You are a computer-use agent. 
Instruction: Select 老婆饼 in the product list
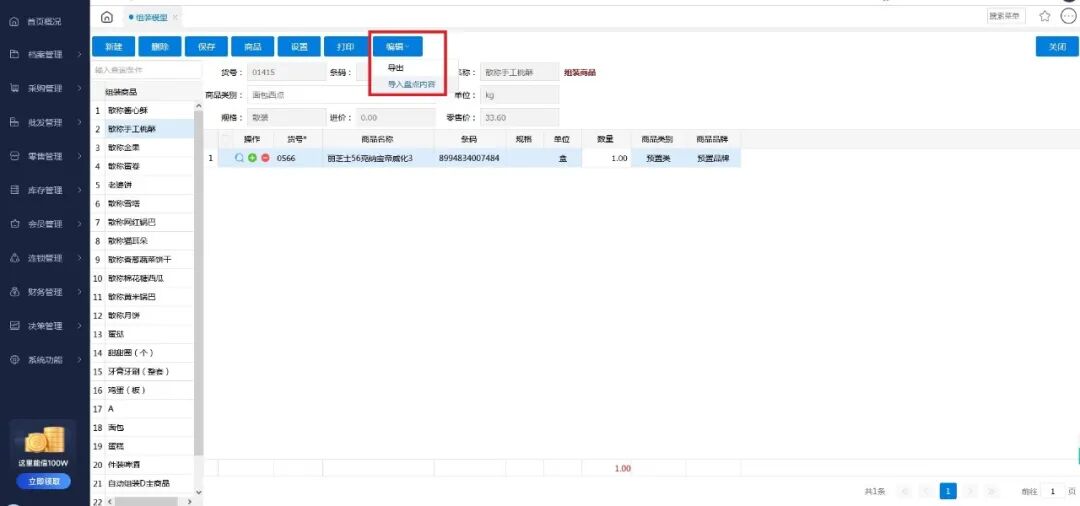120,185
